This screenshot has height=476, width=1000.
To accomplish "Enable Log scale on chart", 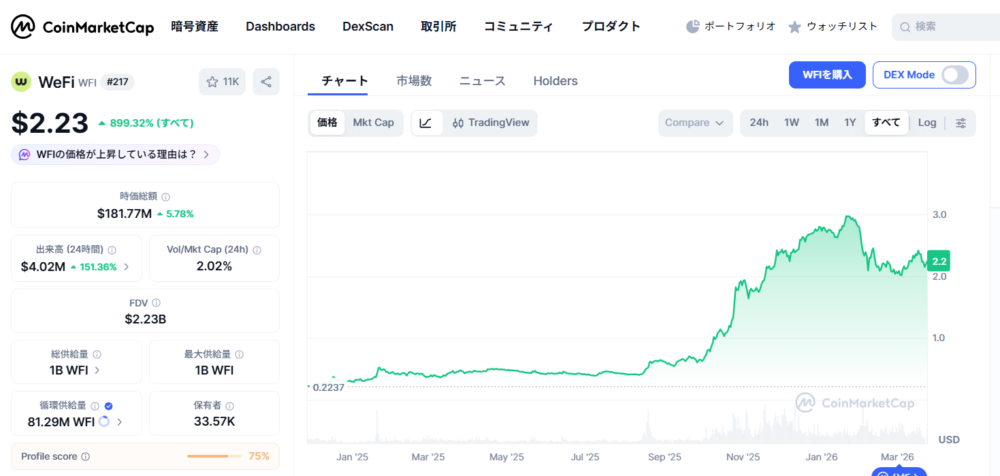I will pos(927,123).
